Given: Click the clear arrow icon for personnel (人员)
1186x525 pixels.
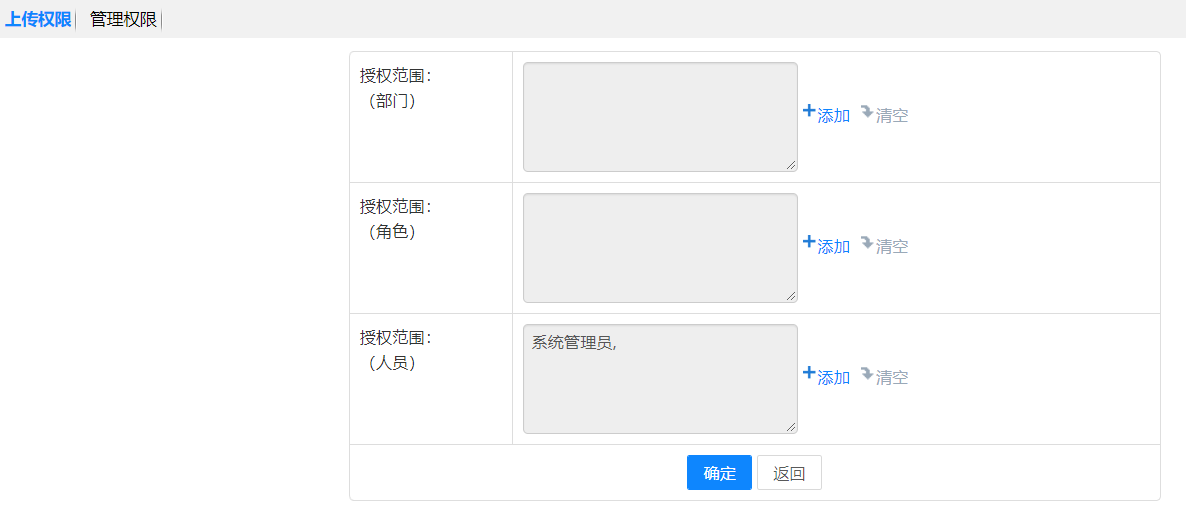Looking at the screenshot, I should pos(866,374).
